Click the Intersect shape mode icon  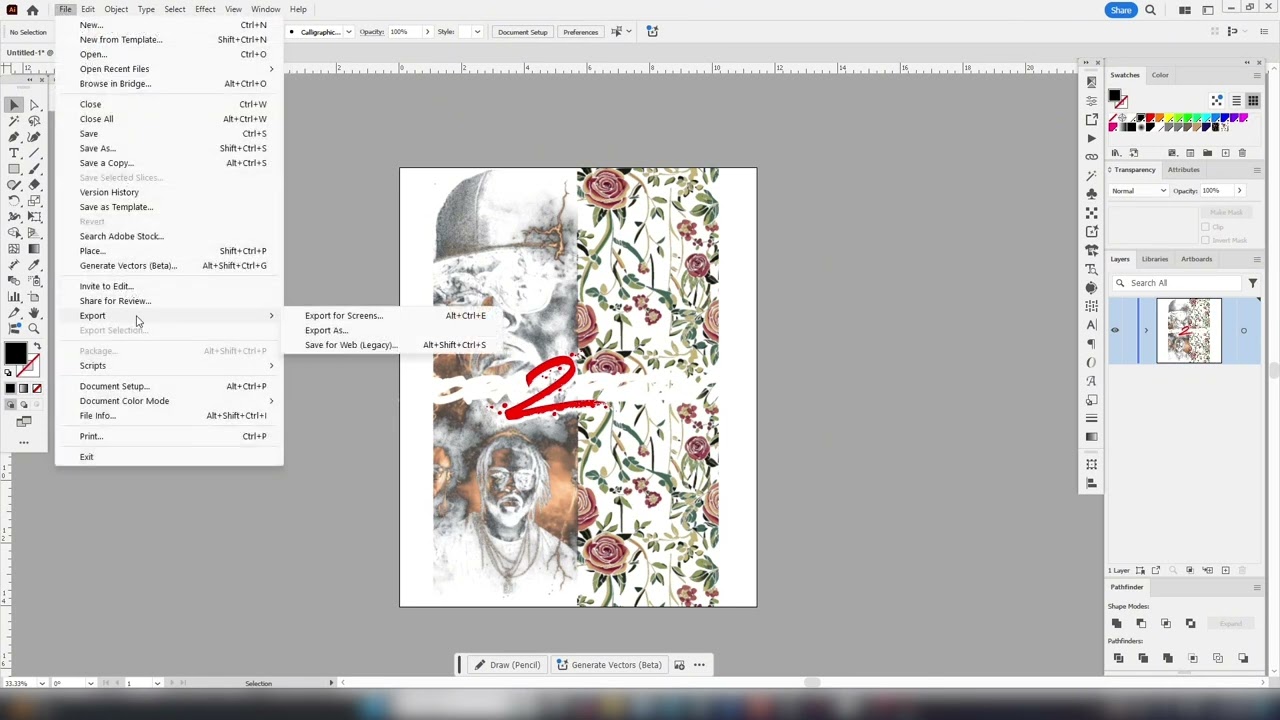[x=1166, y=623]
